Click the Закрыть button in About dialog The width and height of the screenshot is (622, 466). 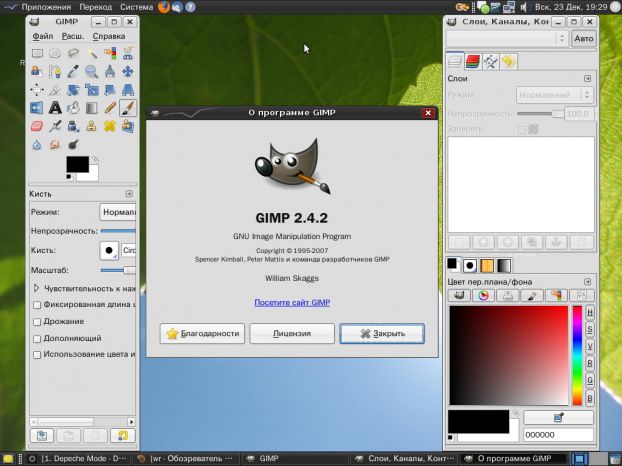[x=382, y=334]
